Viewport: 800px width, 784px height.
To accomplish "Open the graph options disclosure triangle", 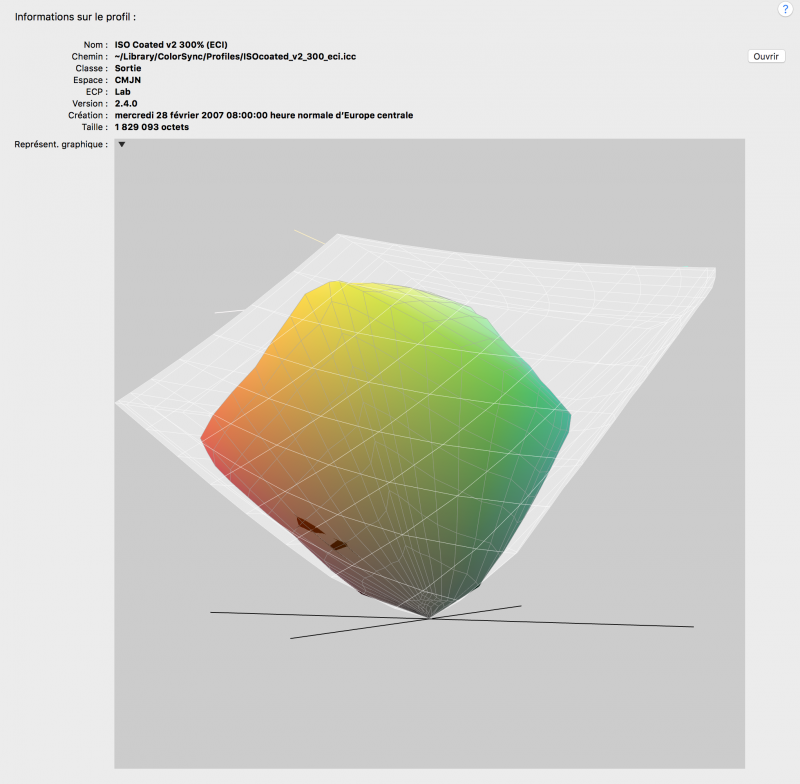I will pyautogui.click(x=122, y=145).
